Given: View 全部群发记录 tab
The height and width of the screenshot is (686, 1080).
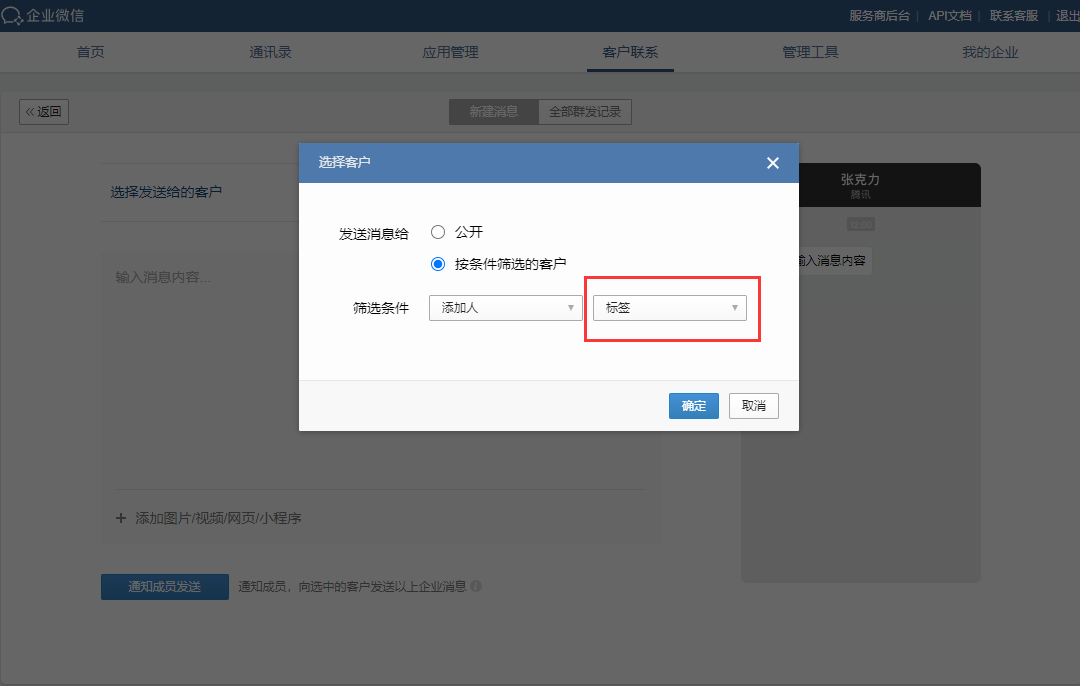Looking at the screenshot, I should [x=585, y=112].
